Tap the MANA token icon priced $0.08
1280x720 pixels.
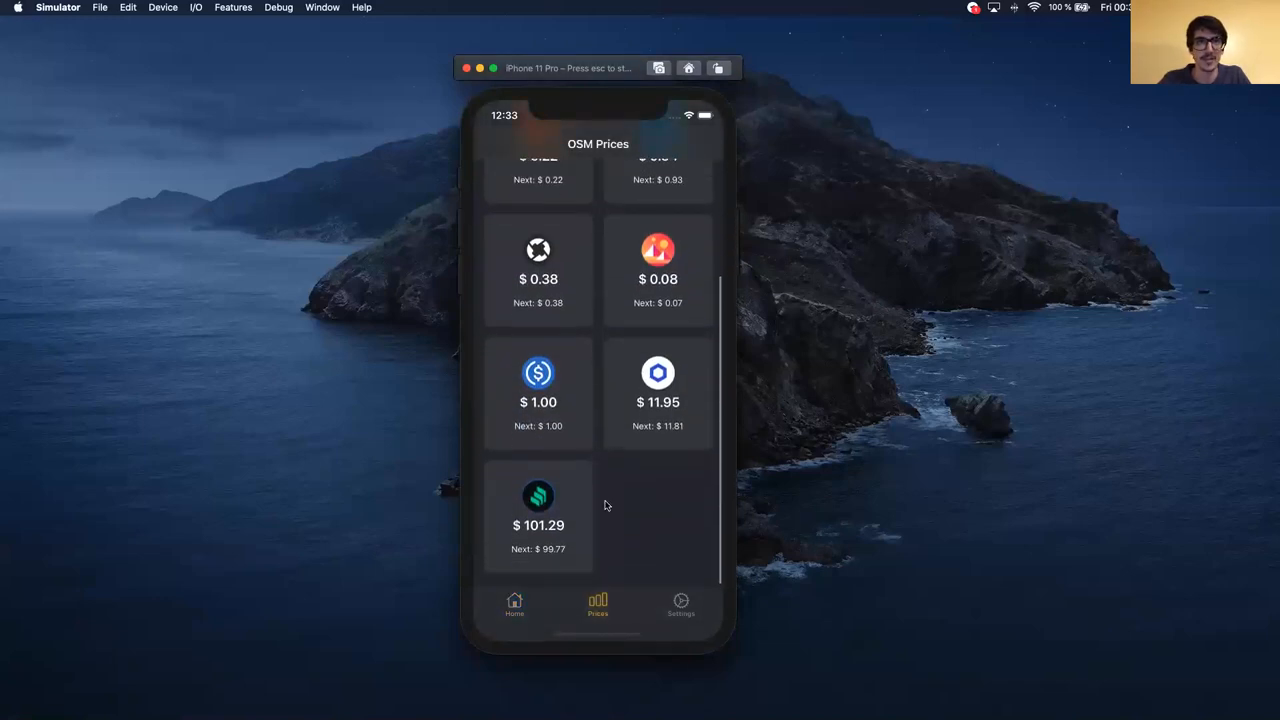pyautogui.click(x=658, y=249)
